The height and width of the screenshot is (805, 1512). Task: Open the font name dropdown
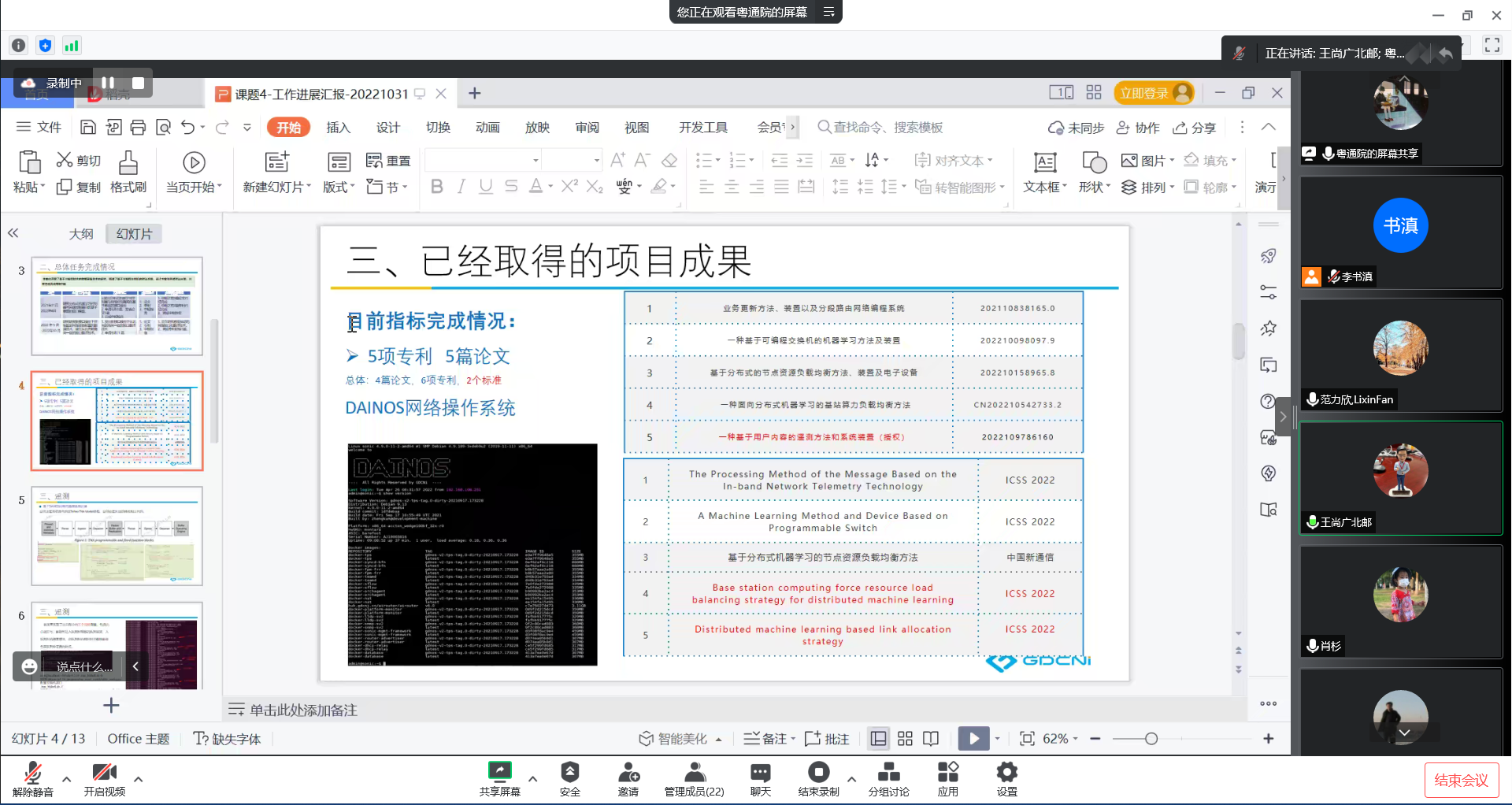[x=535, y=161]
